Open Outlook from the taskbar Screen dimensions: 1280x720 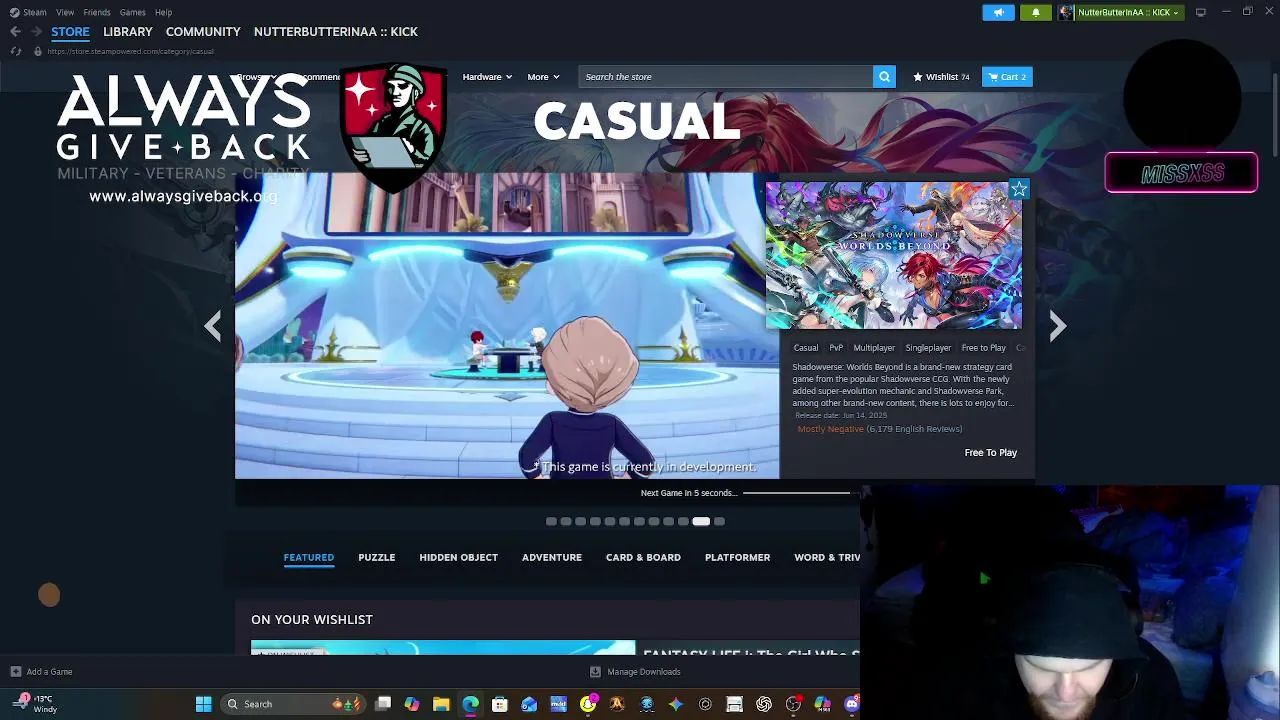point(529,704)
